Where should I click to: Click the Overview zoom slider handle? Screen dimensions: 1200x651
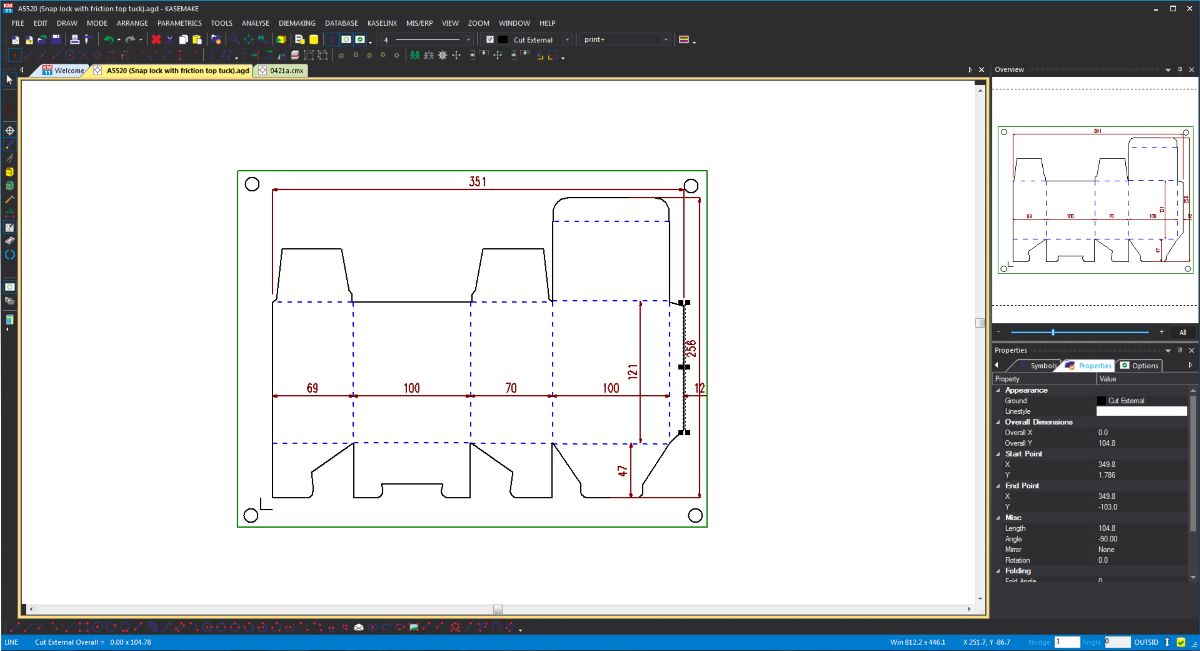point(1053,332)
